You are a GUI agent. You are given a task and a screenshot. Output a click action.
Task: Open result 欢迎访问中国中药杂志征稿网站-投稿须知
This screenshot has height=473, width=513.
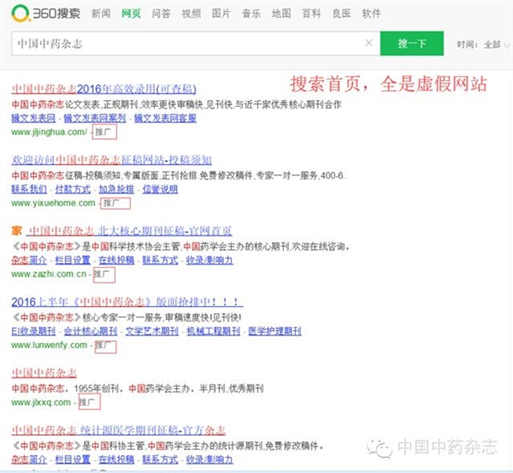tap(112, 160)
